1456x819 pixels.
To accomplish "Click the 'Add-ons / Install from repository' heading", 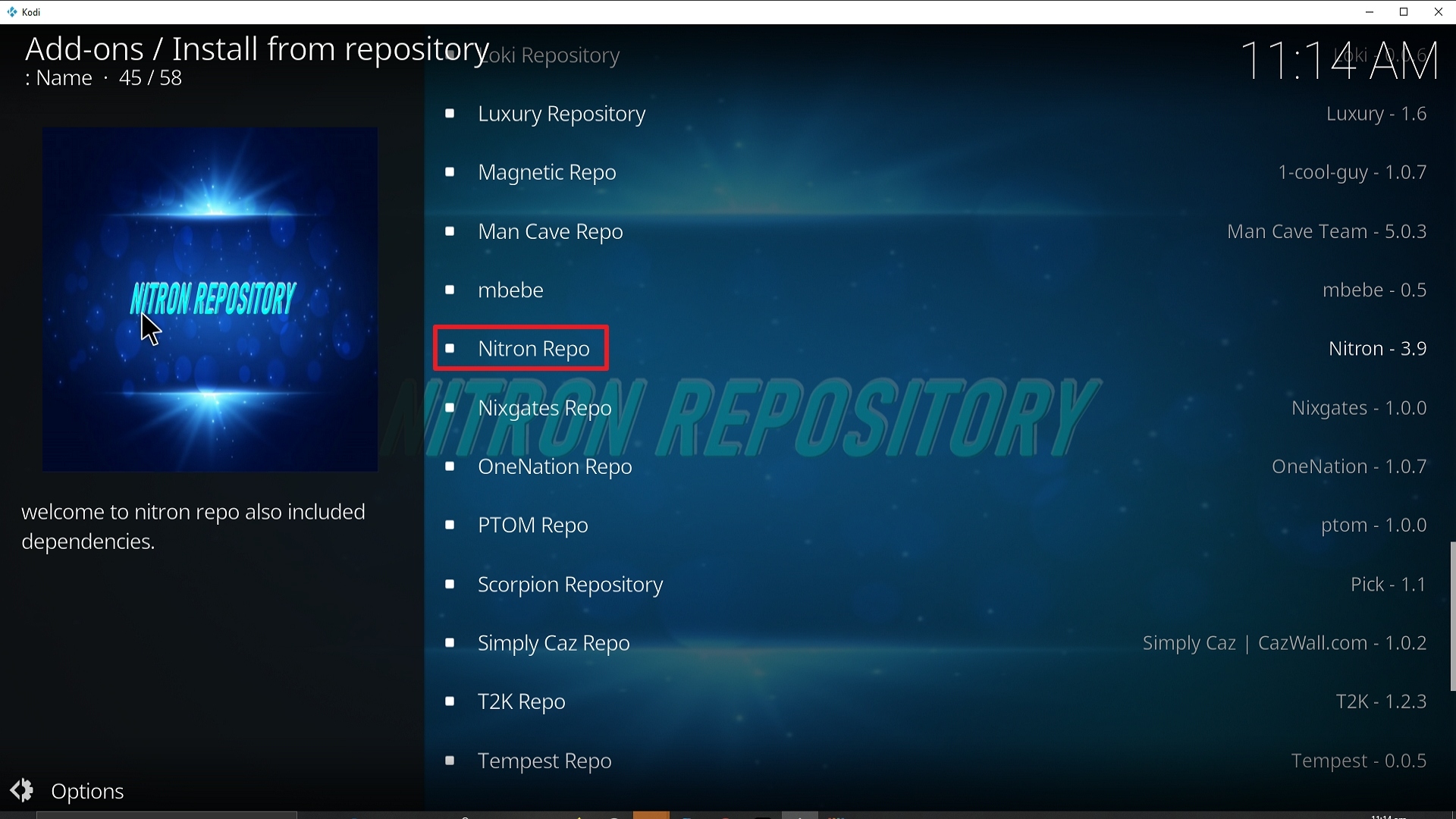I will pyautogui.click(x=257, y=49).
